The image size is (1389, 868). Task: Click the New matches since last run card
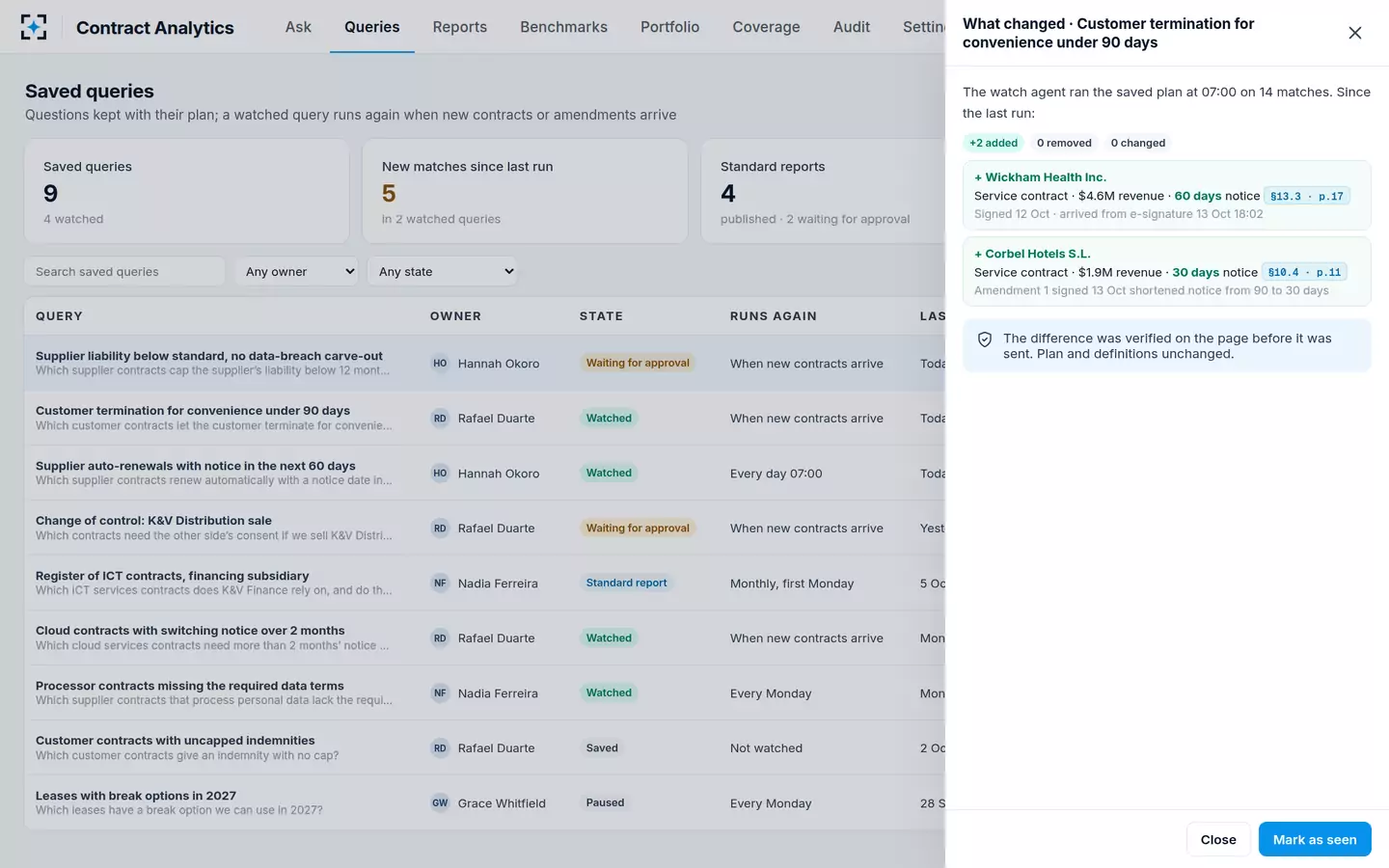click(x=525, y=191)
